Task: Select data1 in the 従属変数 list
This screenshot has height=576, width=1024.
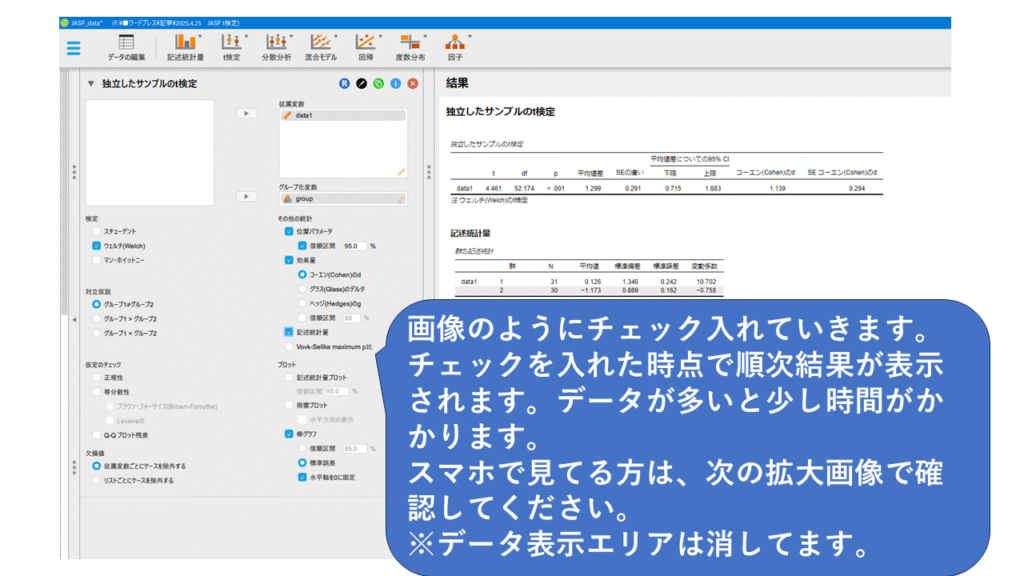Action: (344, 116)
